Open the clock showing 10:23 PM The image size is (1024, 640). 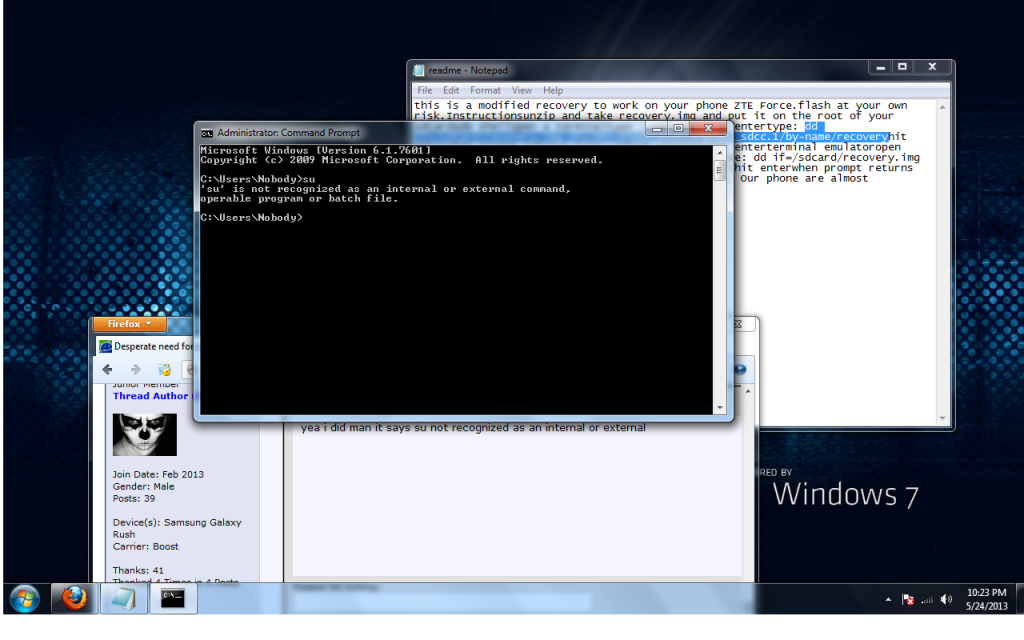[986, 599]
